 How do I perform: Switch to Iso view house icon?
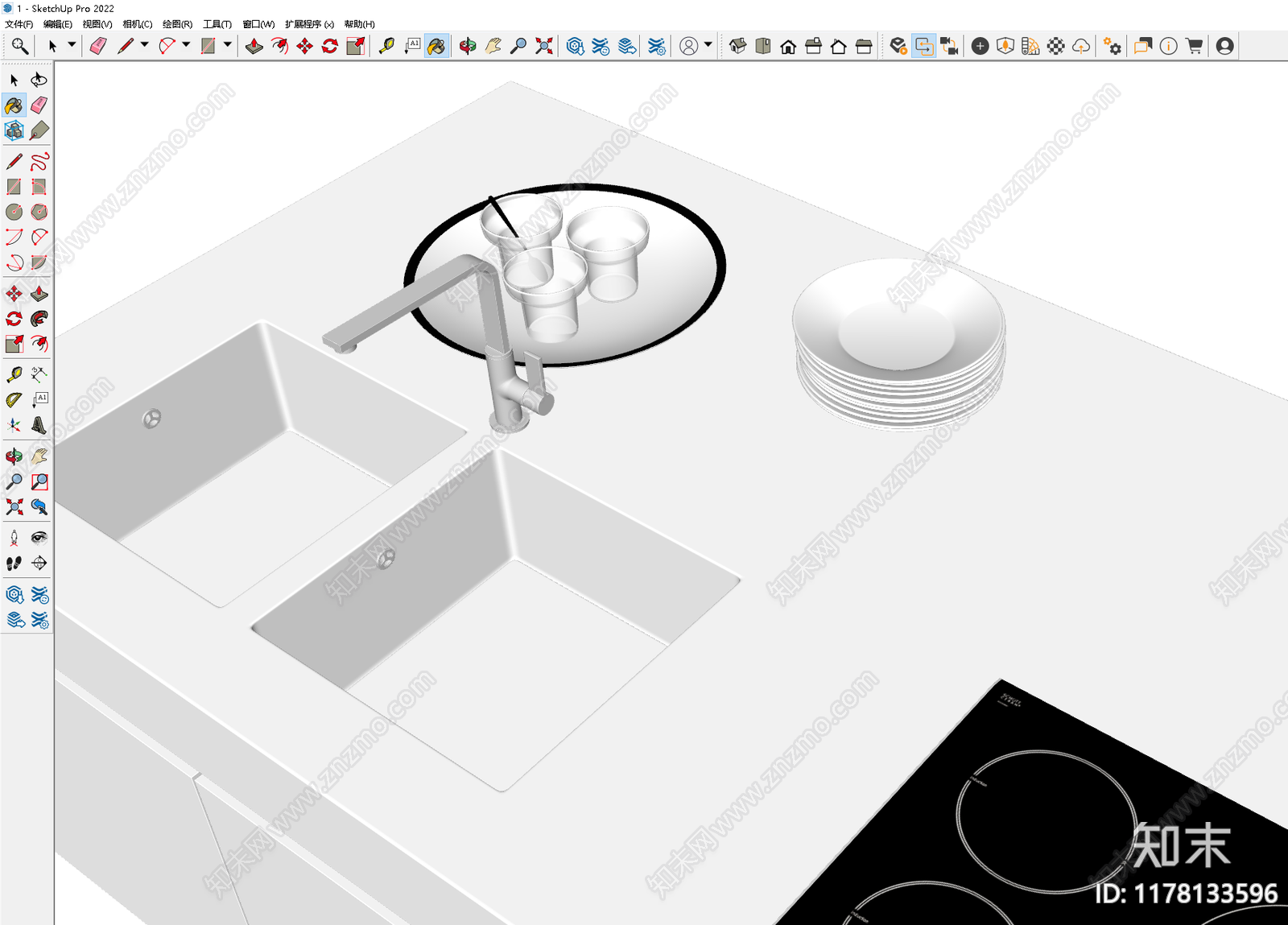point(738,46)
